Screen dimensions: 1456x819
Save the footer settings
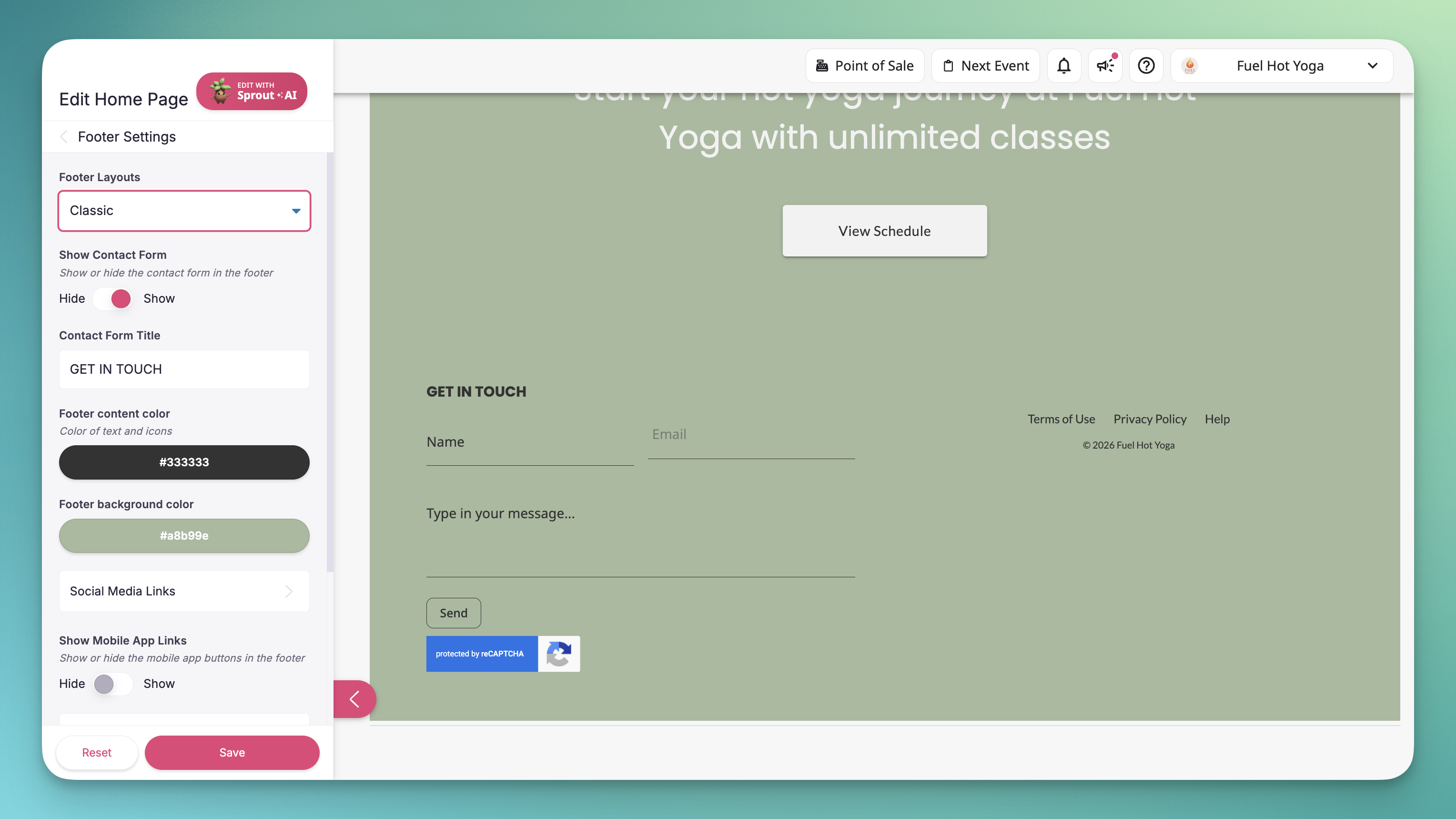point(232,752)
